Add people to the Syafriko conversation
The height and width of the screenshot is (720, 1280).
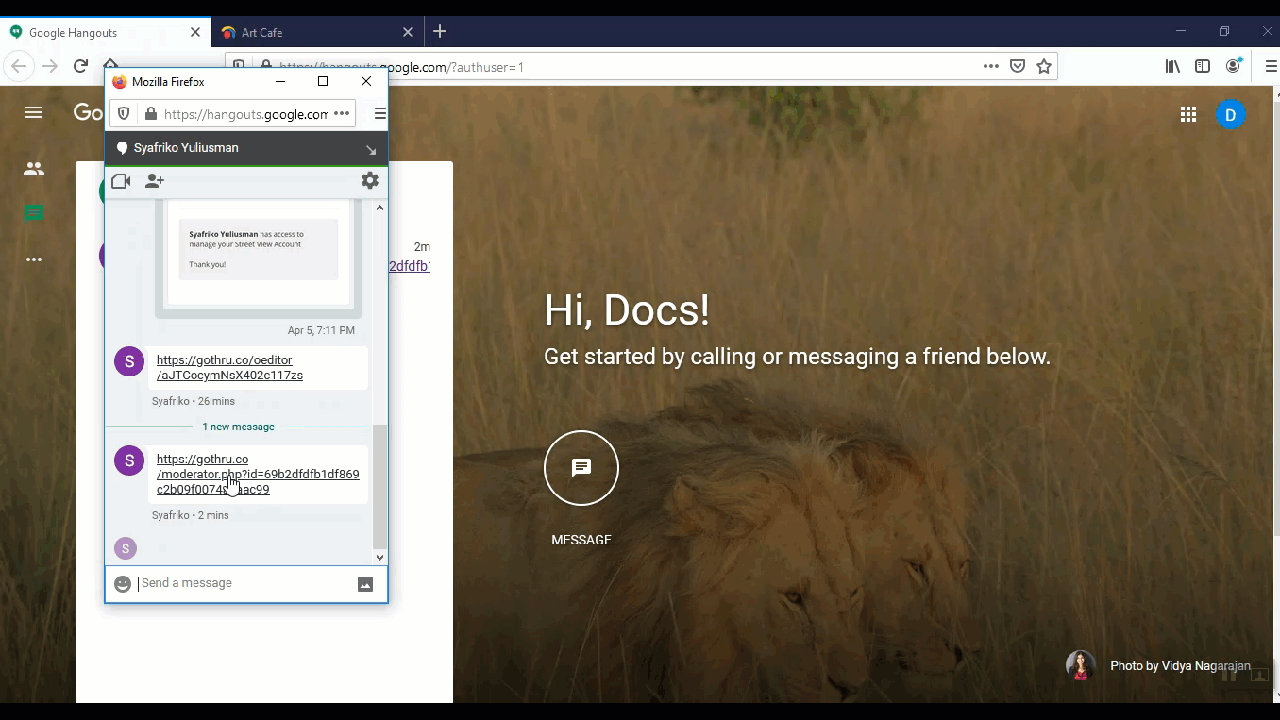coord(154,181)
